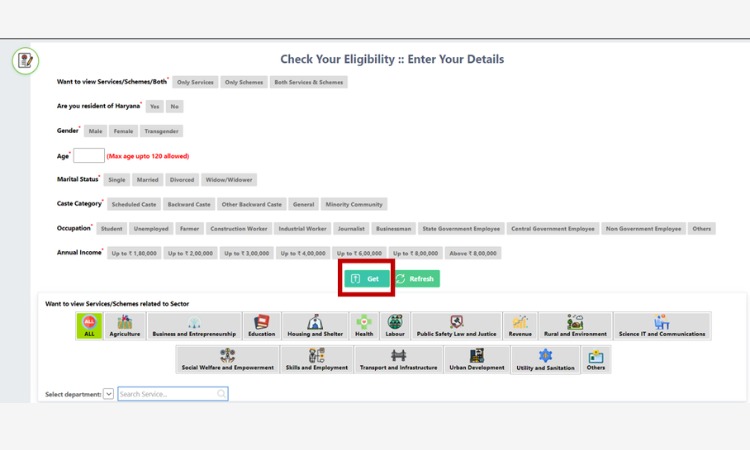Choose Journalist occupation
Image resolution: width=750 pixels, height=450 pixels.
coord(351,229)
